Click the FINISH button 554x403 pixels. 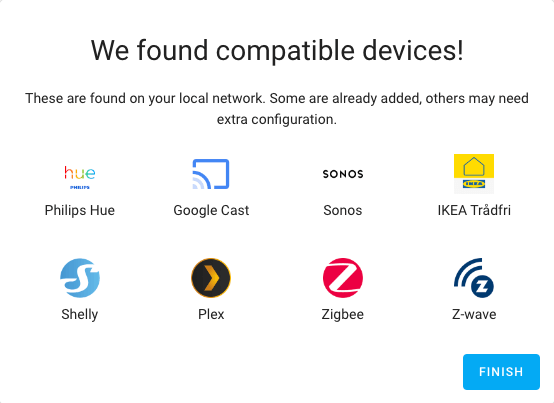click(501, 372)
